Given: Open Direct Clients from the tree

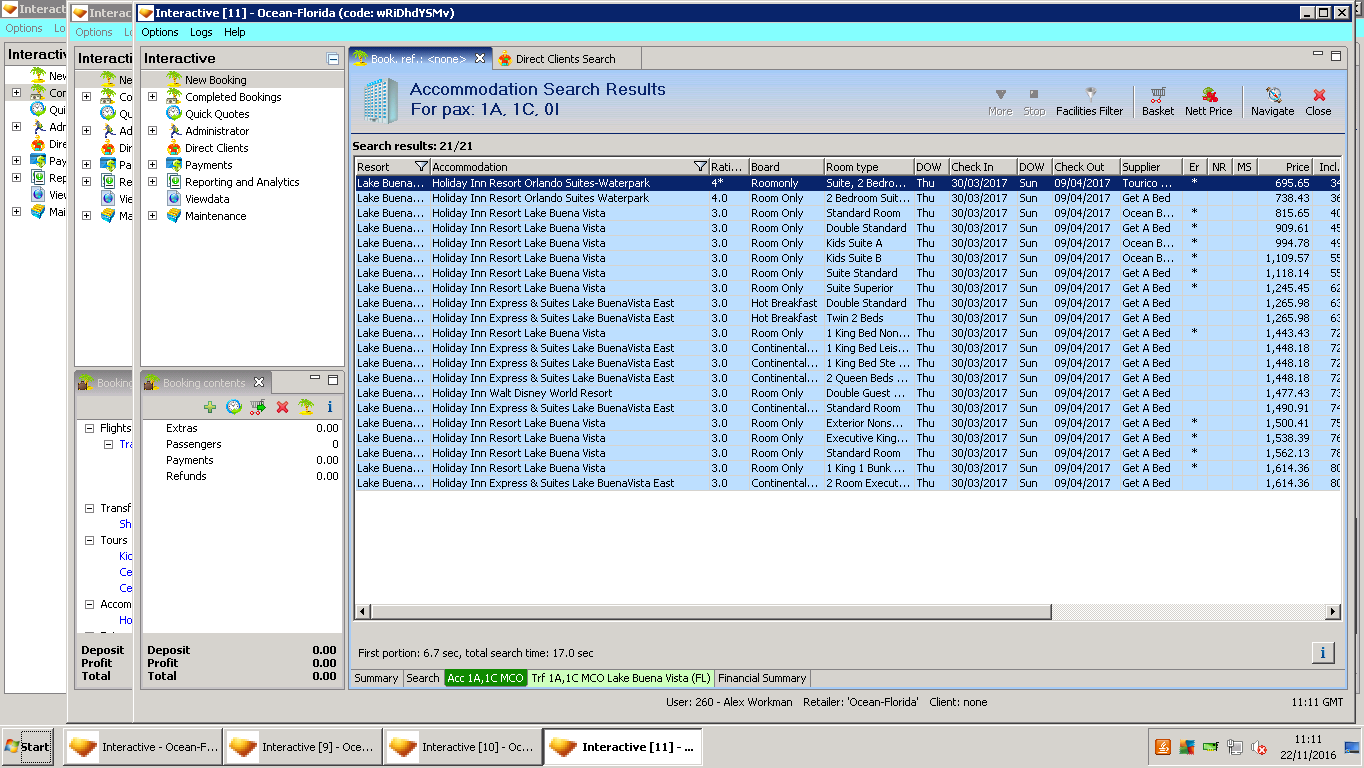Looking at the screenshot, I should (x=216, y=148).
